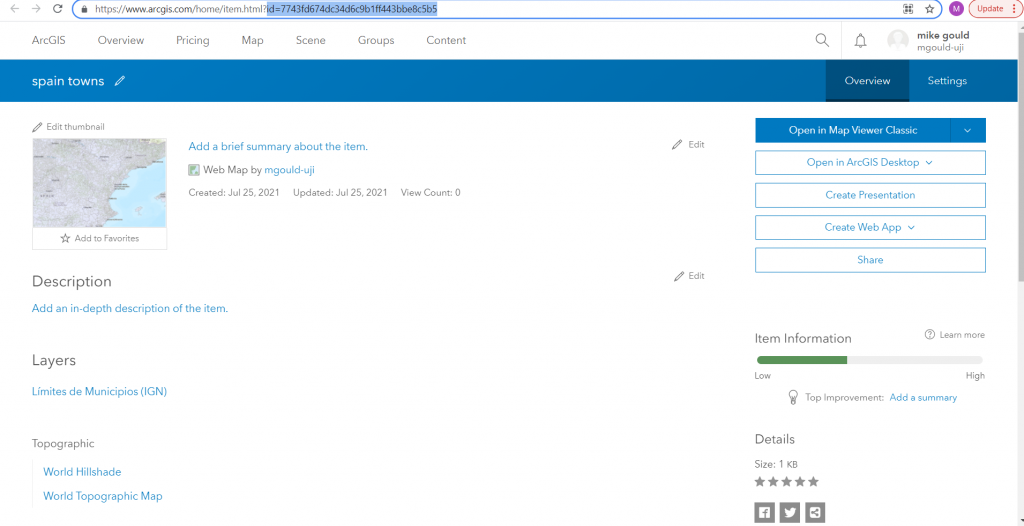
Task: Rate the item with the first star
Action: click(760, 482)
